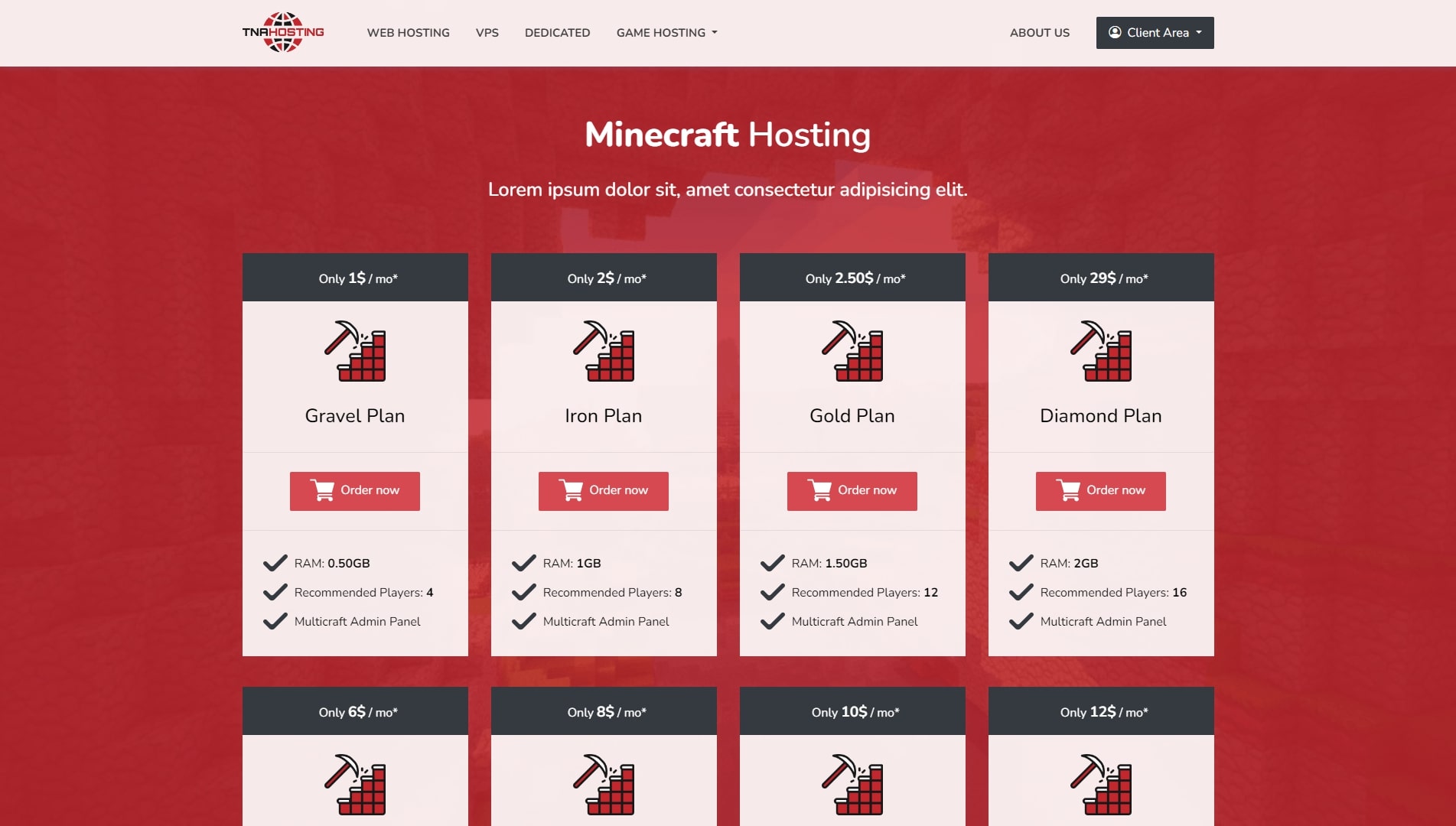Click the pickaxe icon under 12$ plan

pos(1100,785)
